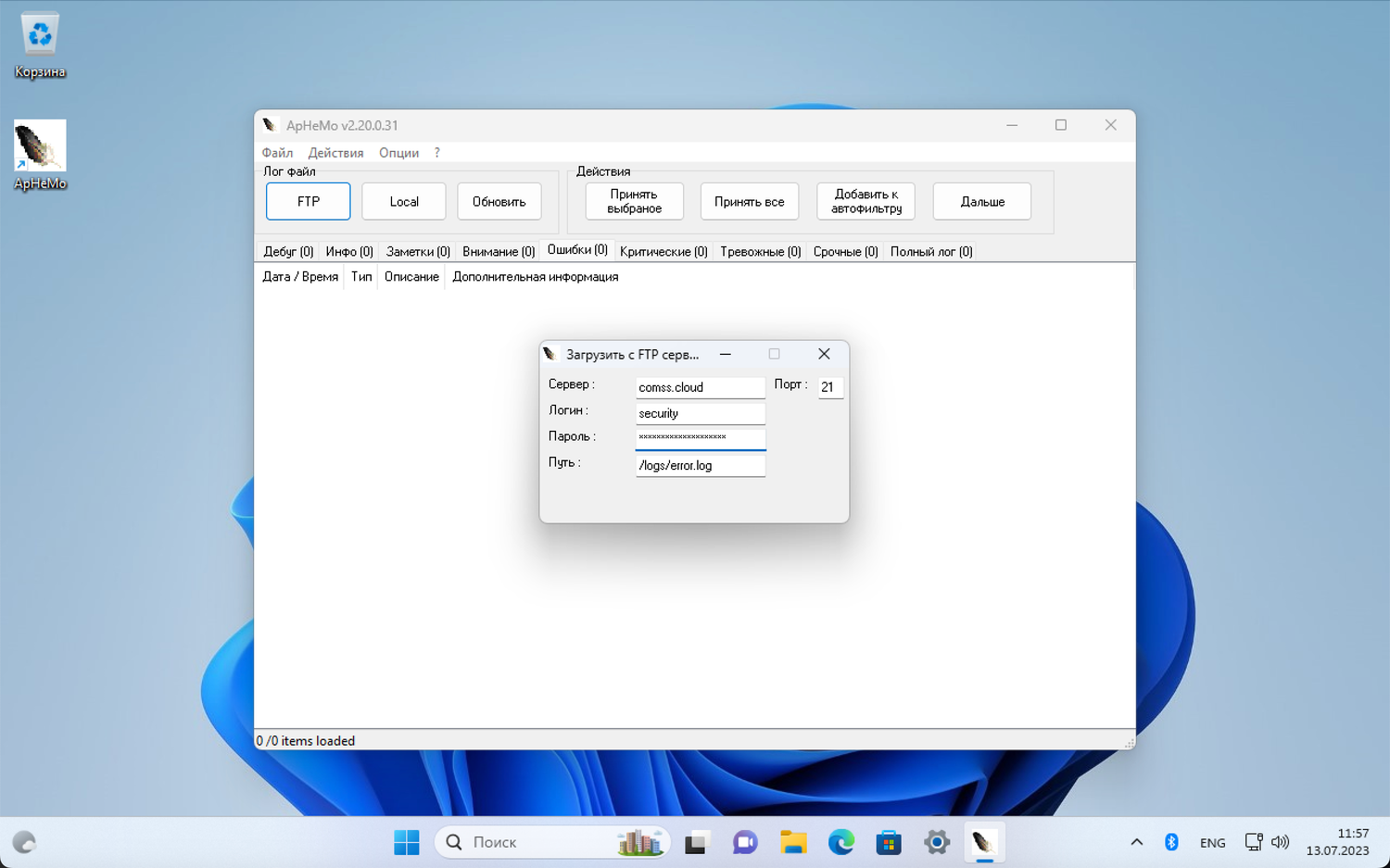Click the Дополнительная информация column header
This screenshot has height=868, width=1390.
click(535, 277)
